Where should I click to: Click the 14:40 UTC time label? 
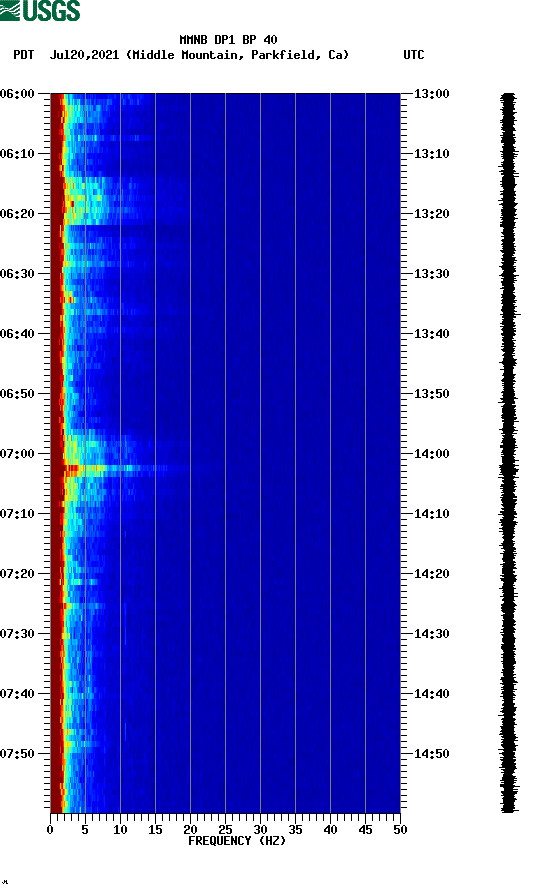pos(432,694)
